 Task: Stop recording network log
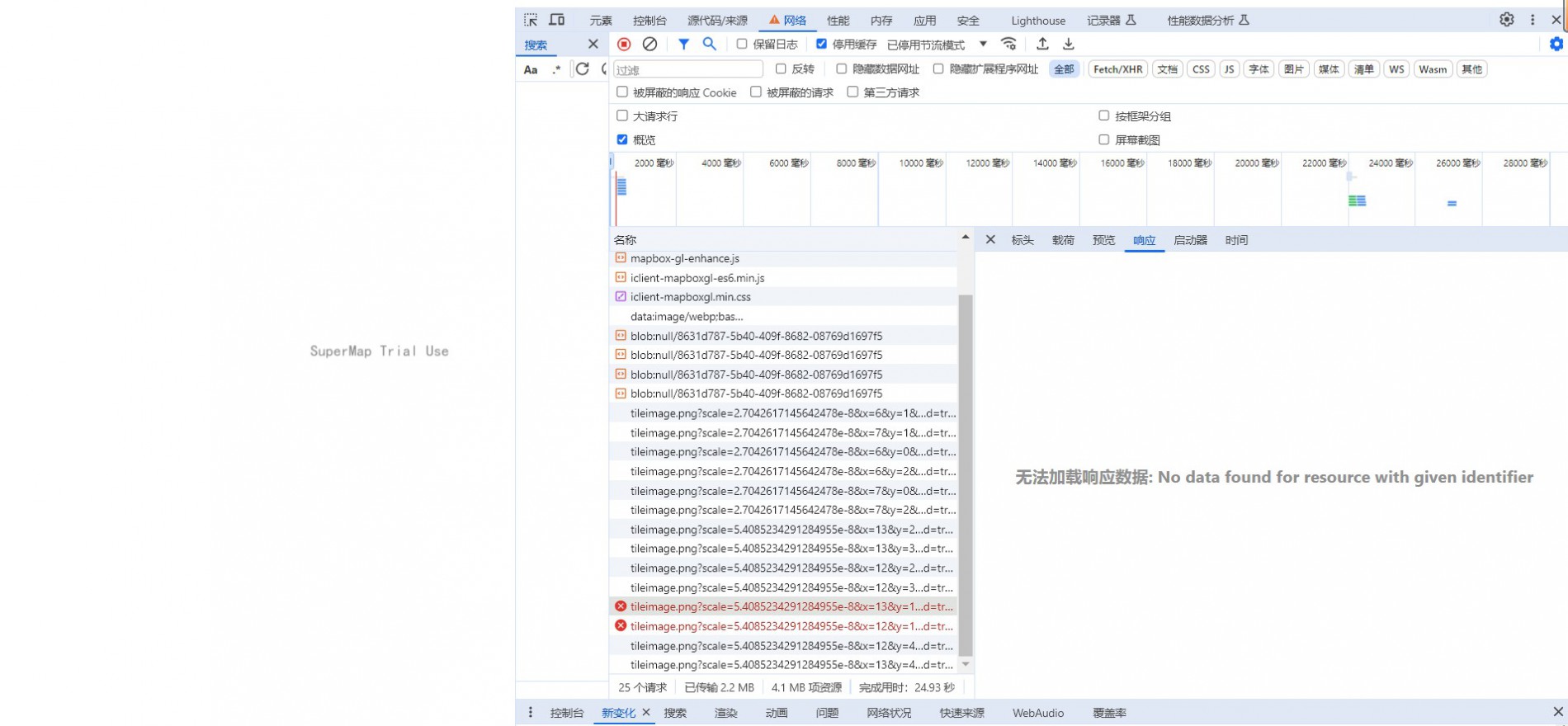click(624, 45)
